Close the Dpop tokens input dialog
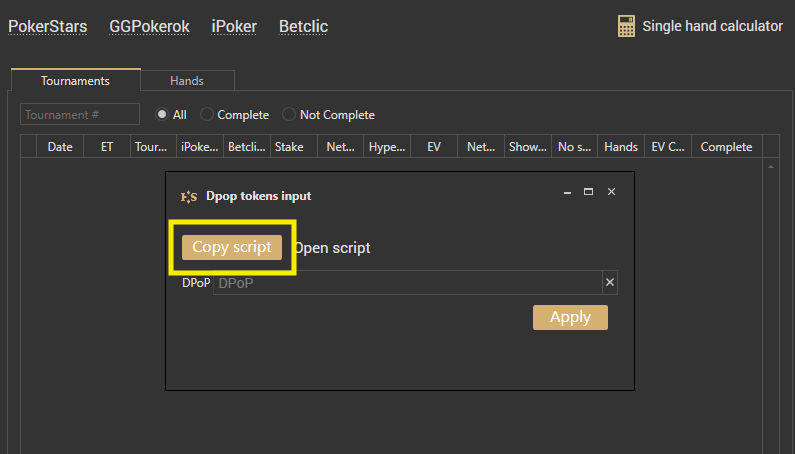795x454 pixels. pyautogui.click(x=611, y=192)
